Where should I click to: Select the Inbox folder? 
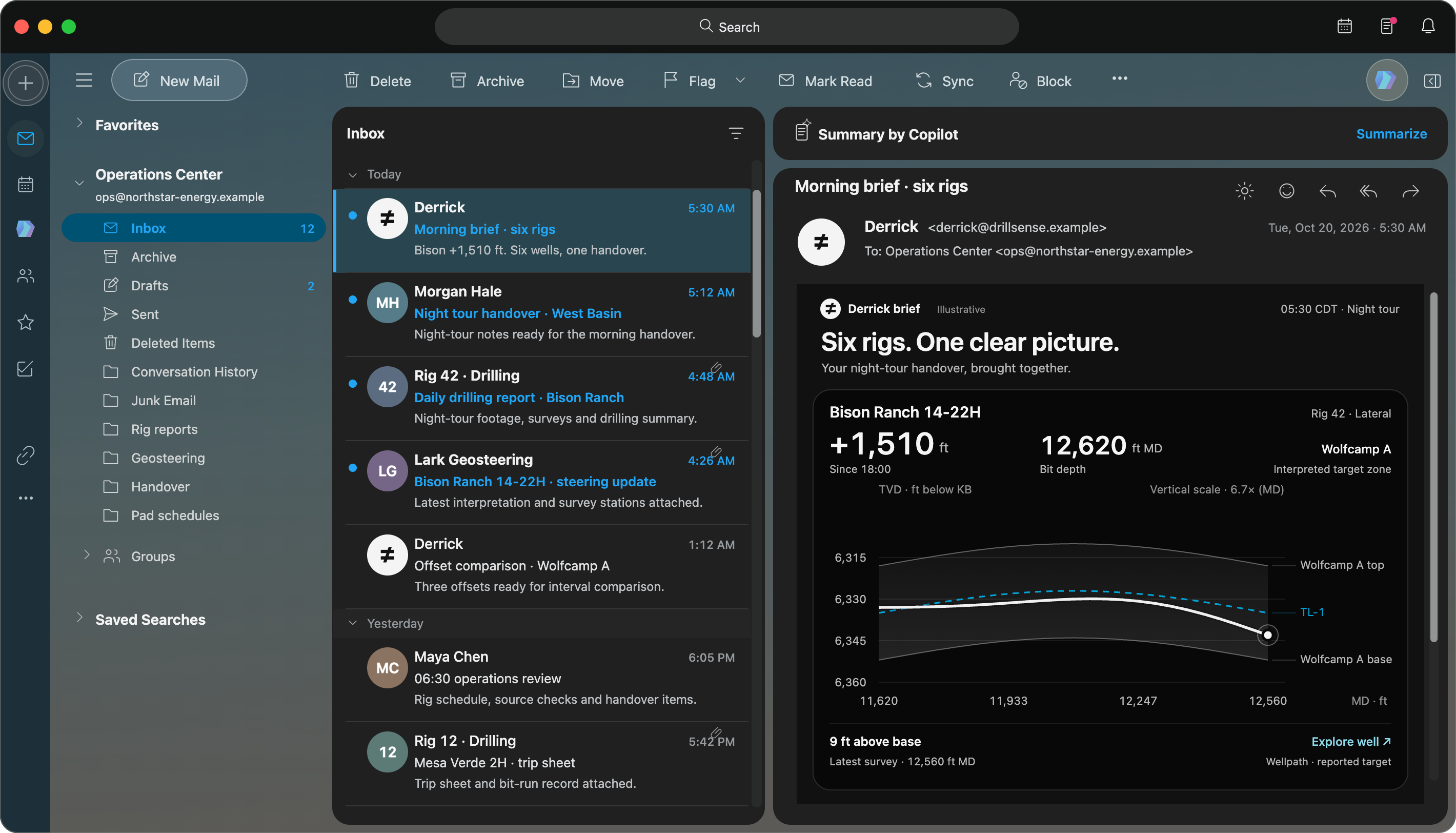coord(193,228)
